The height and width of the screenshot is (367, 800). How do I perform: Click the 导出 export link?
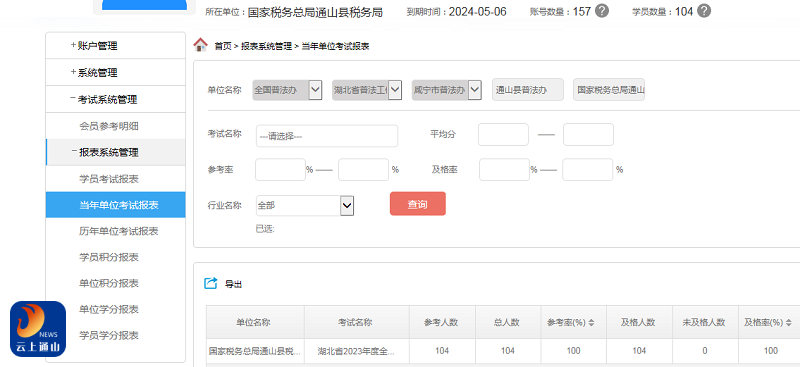234,284
